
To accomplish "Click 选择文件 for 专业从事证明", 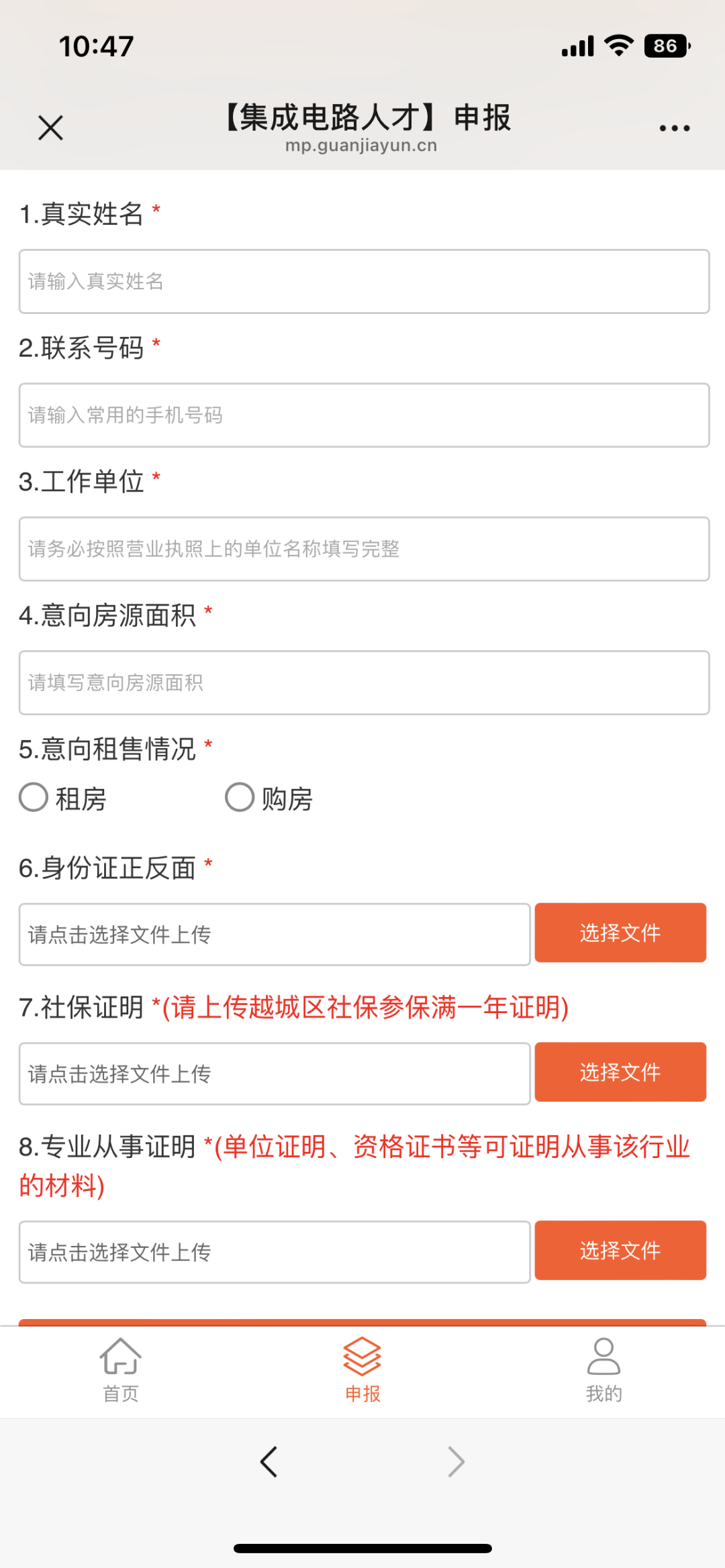I will click(620, 1251).
